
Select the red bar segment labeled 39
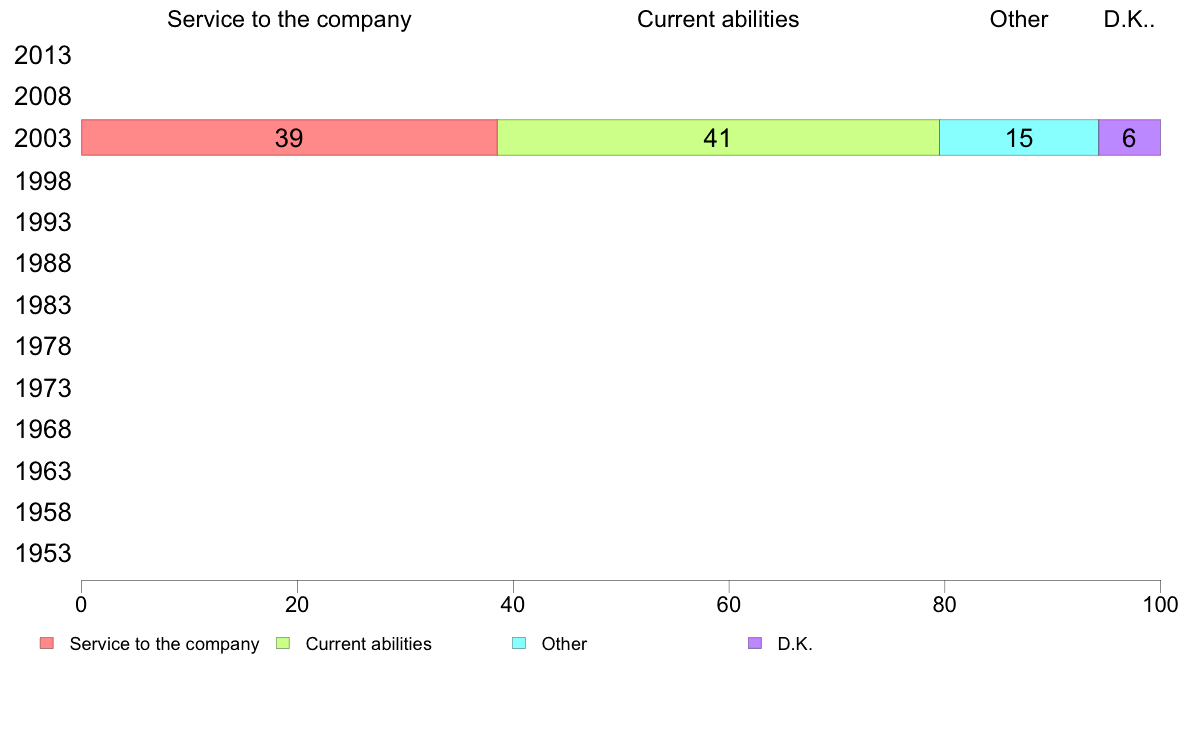point(289,138)
